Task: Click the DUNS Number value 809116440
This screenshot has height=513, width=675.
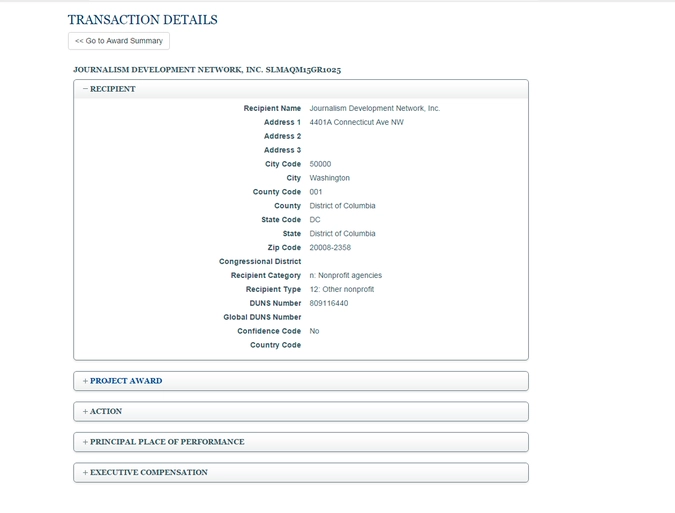Action: pyautogui.click(x=328, y=303)
